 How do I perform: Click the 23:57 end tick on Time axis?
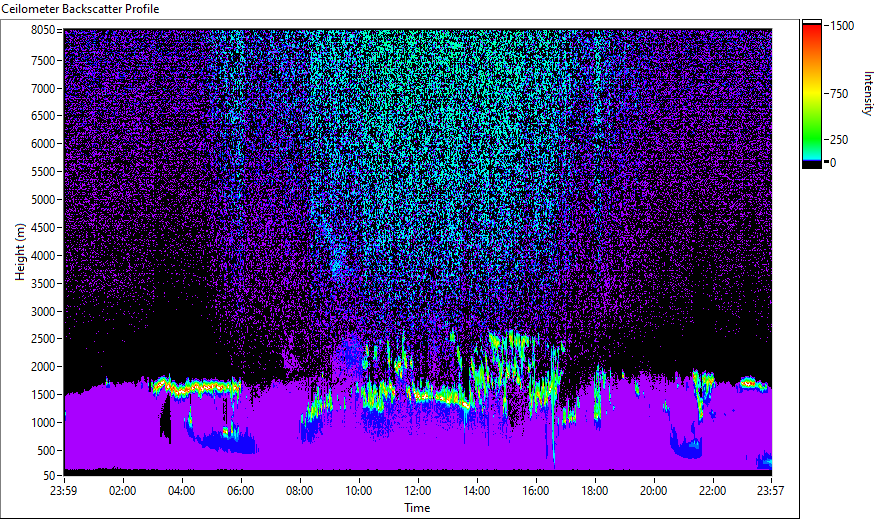coord(770,491)
